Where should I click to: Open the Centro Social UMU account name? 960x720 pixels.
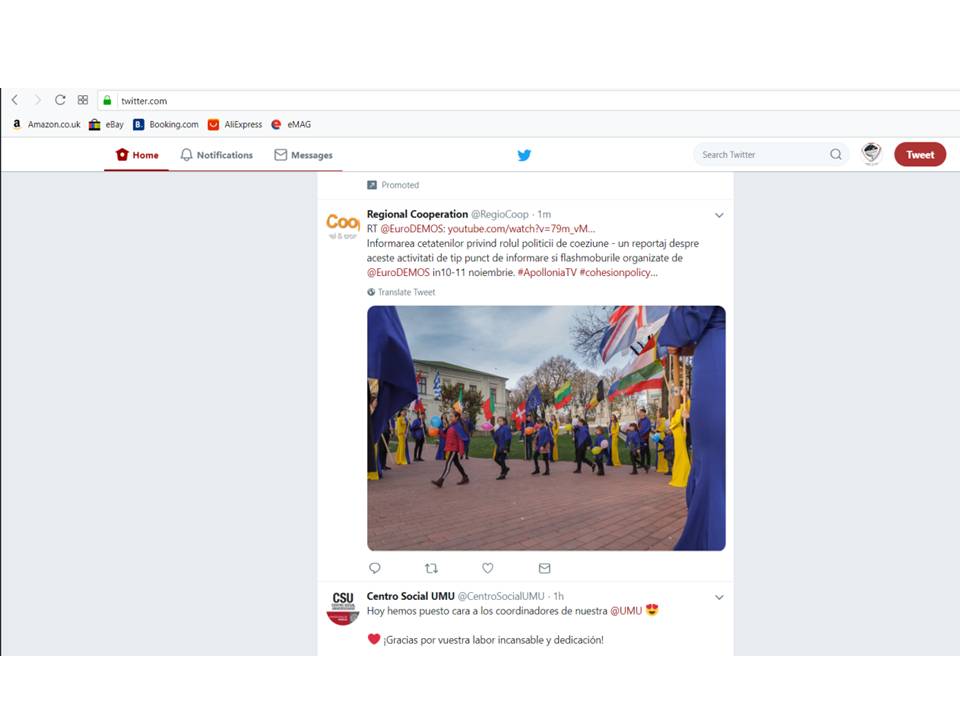click(x=410, y=596)
